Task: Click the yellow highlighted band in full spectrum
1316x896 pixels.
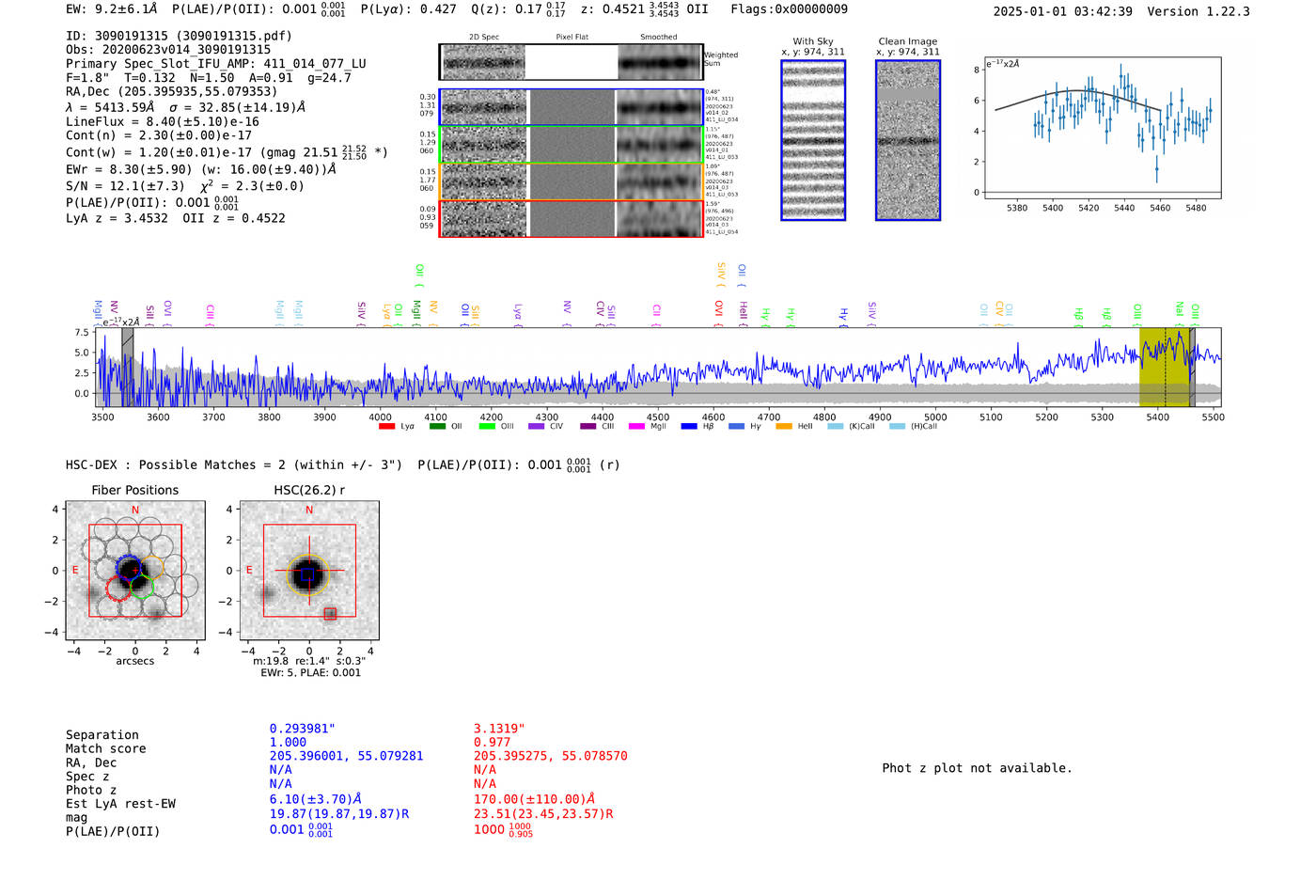Action: [1165, 368]
